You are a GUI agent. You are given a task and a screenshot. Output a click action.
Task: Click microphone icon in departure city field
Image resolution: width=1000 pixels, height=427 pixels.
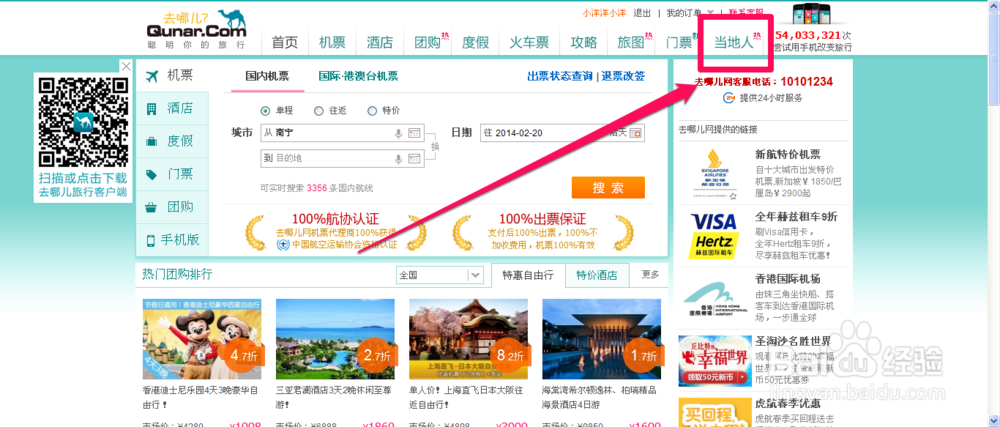398,133
